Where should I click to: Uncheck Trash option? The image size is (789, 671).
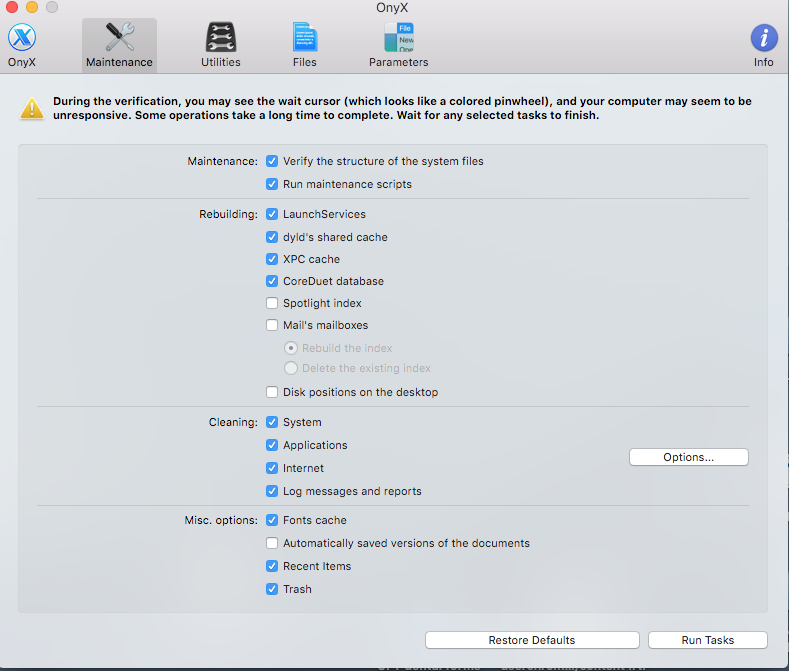click(272, 589)
